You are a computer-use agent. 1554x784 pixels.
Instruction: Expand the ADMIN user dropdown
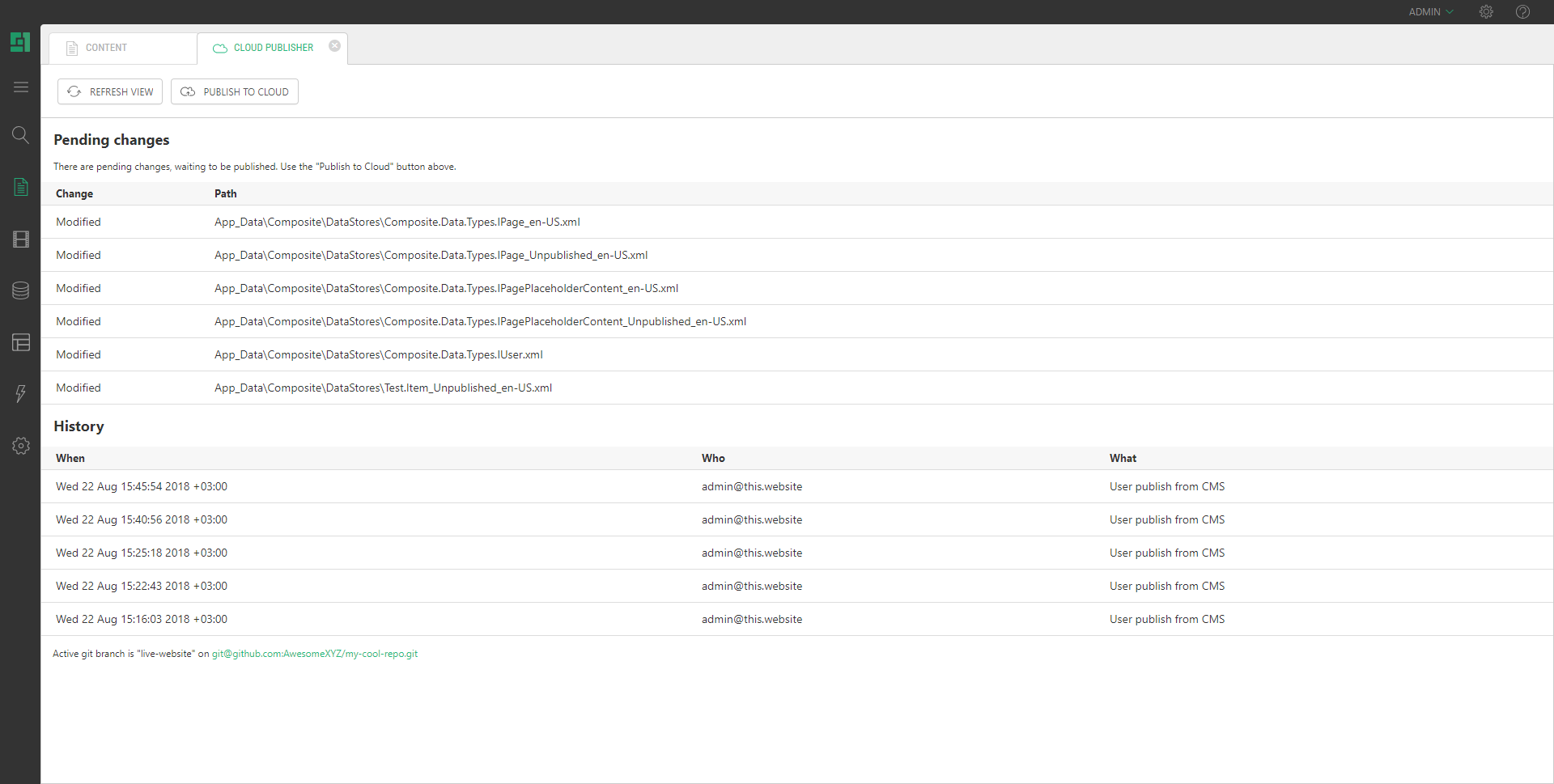(x=1430, y=12)
